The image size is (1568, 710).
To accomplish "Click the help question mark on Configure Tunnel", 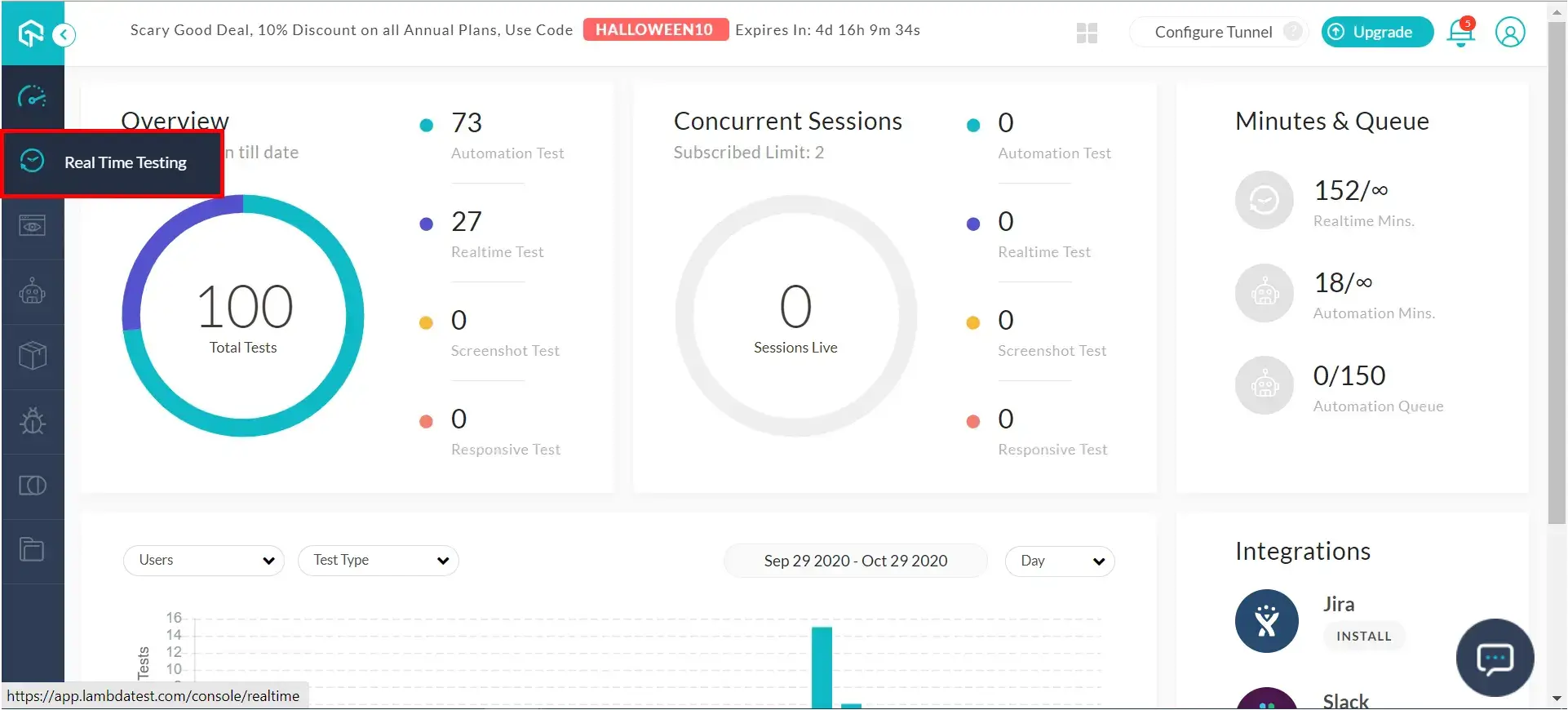I will click(1294, 30).
